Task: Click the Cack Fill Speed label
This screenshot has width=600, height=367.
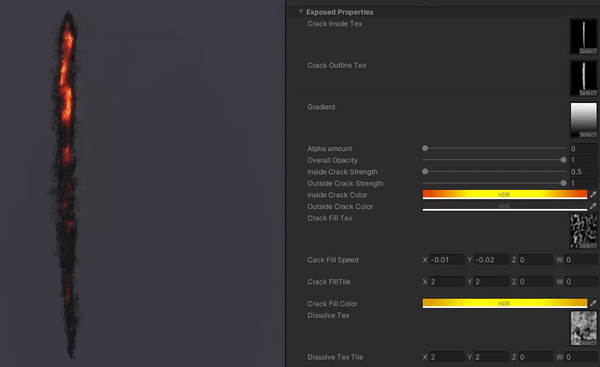Action: (x=333, y=260)
